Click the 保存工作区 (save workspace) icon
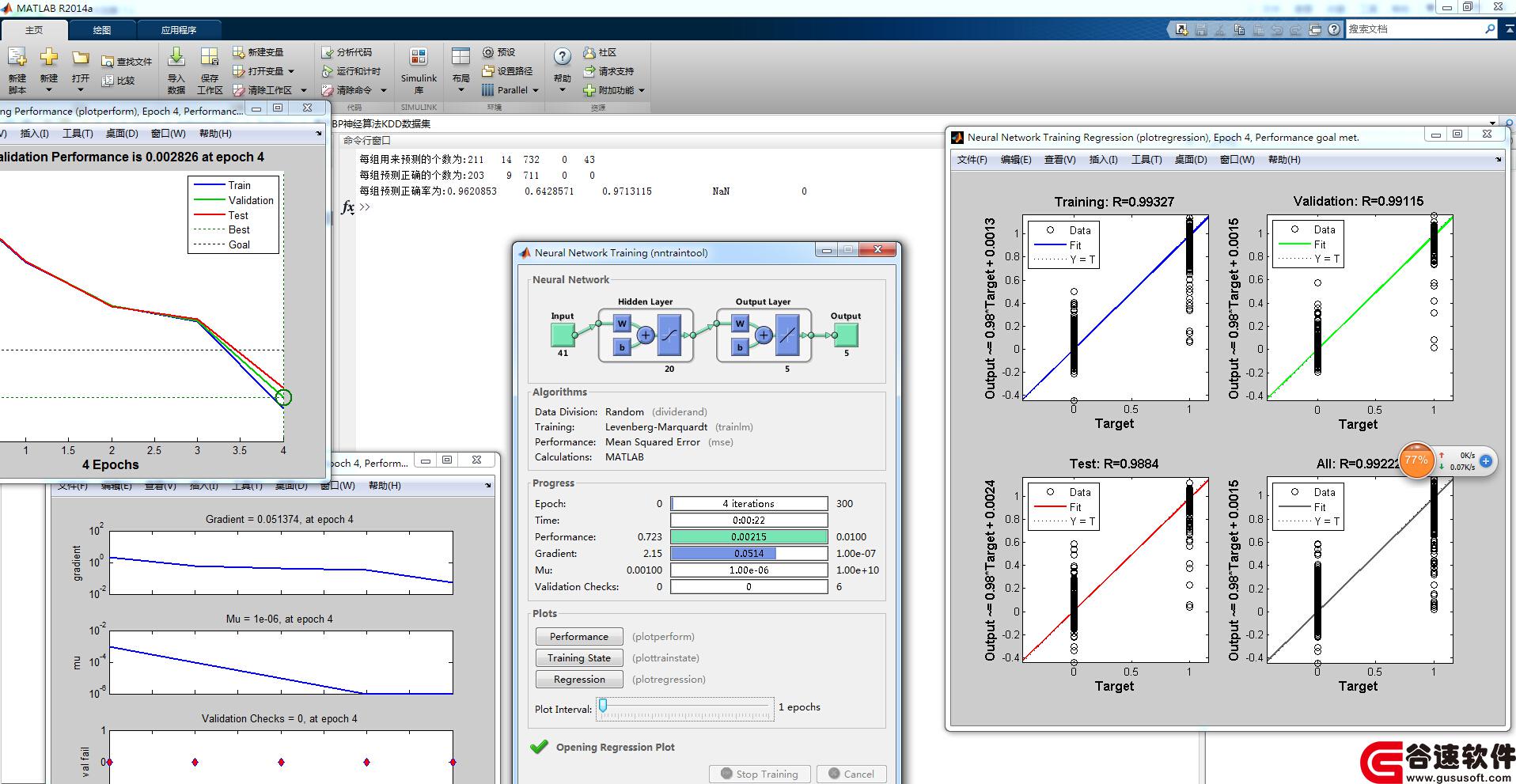 (210, 57)
